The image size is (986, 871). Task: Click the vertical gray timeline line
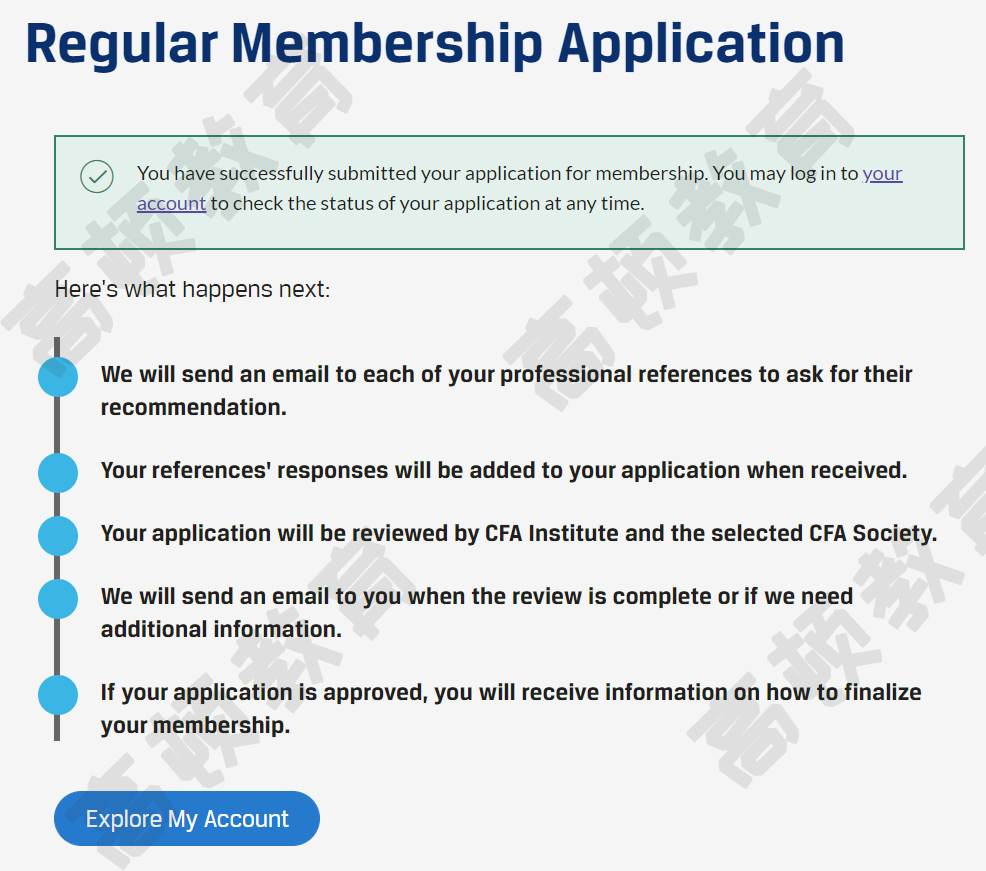point(57,539)
